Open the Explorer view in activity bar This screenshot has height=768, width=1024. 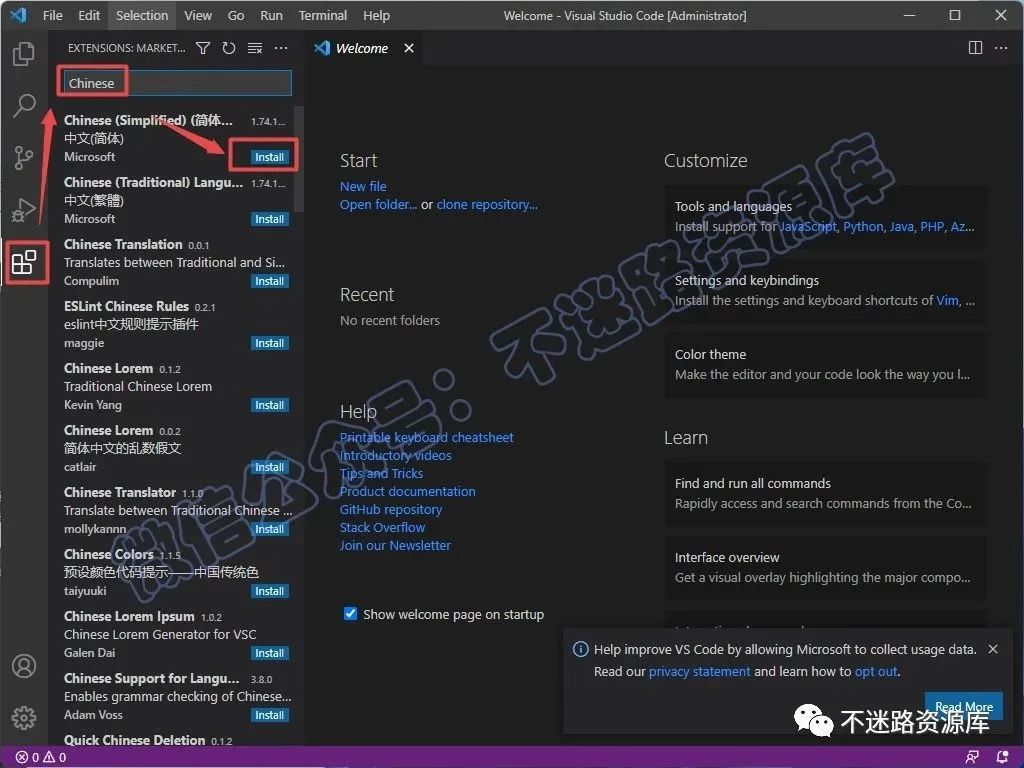[24, 54]
